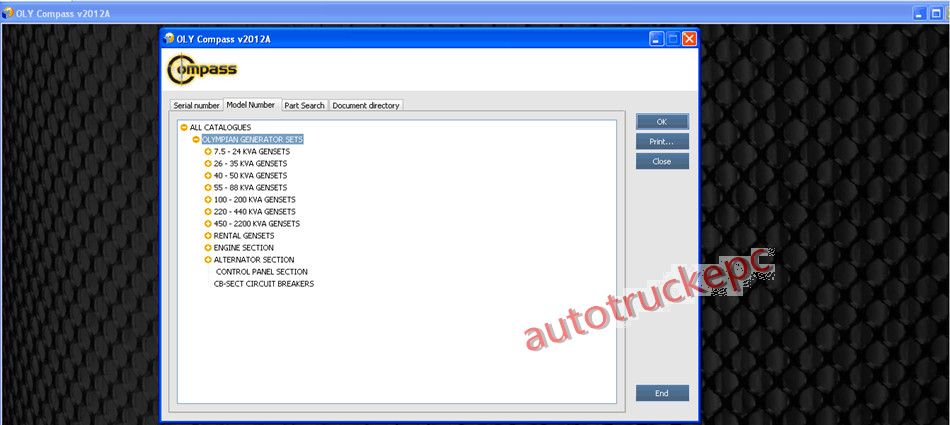Select the 7.5 - 24 KVA GENSETS label

pos(252,152)
